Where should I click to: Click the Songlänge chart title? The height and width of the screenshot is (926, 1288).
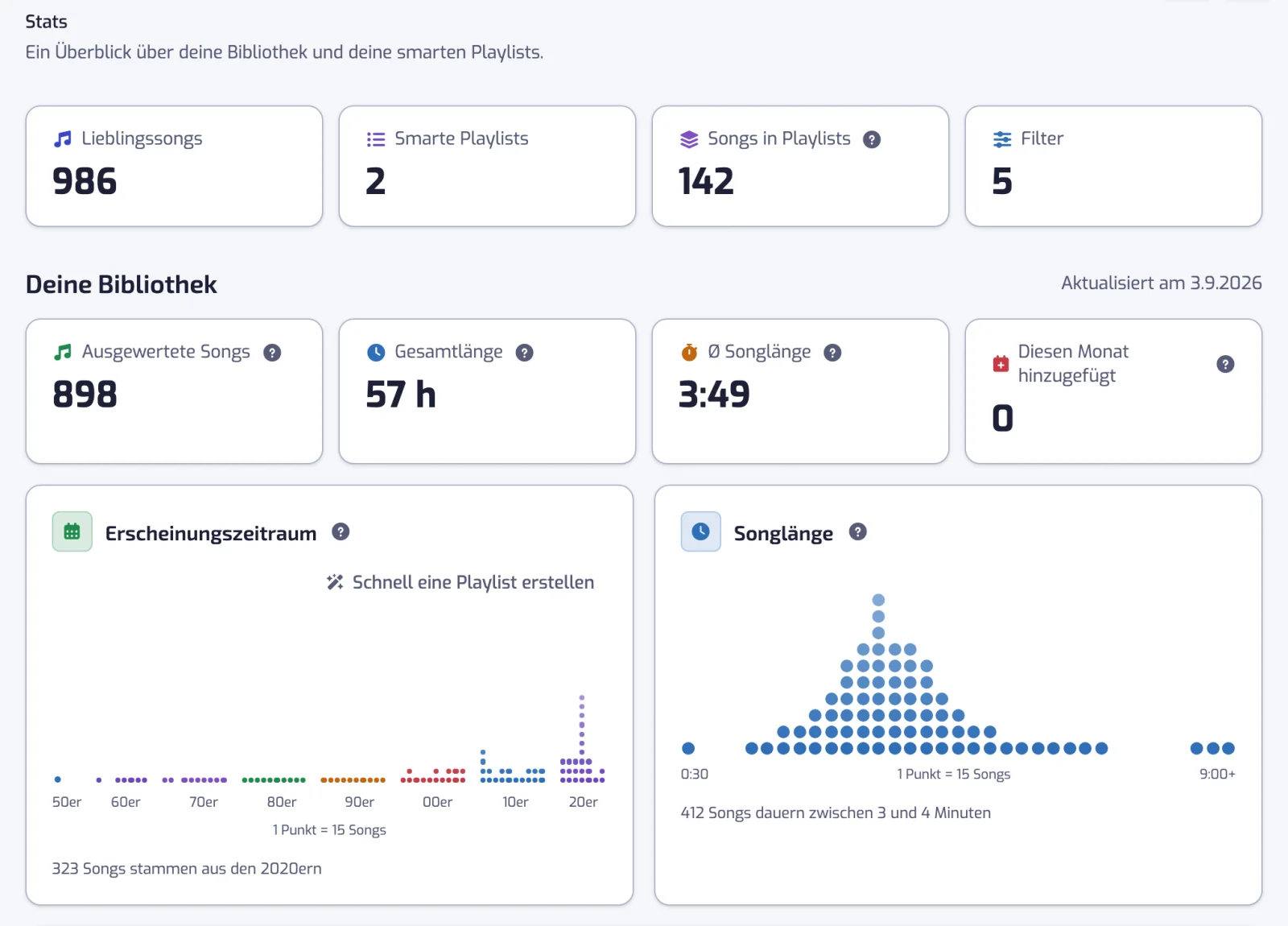[x=783, y=533]
